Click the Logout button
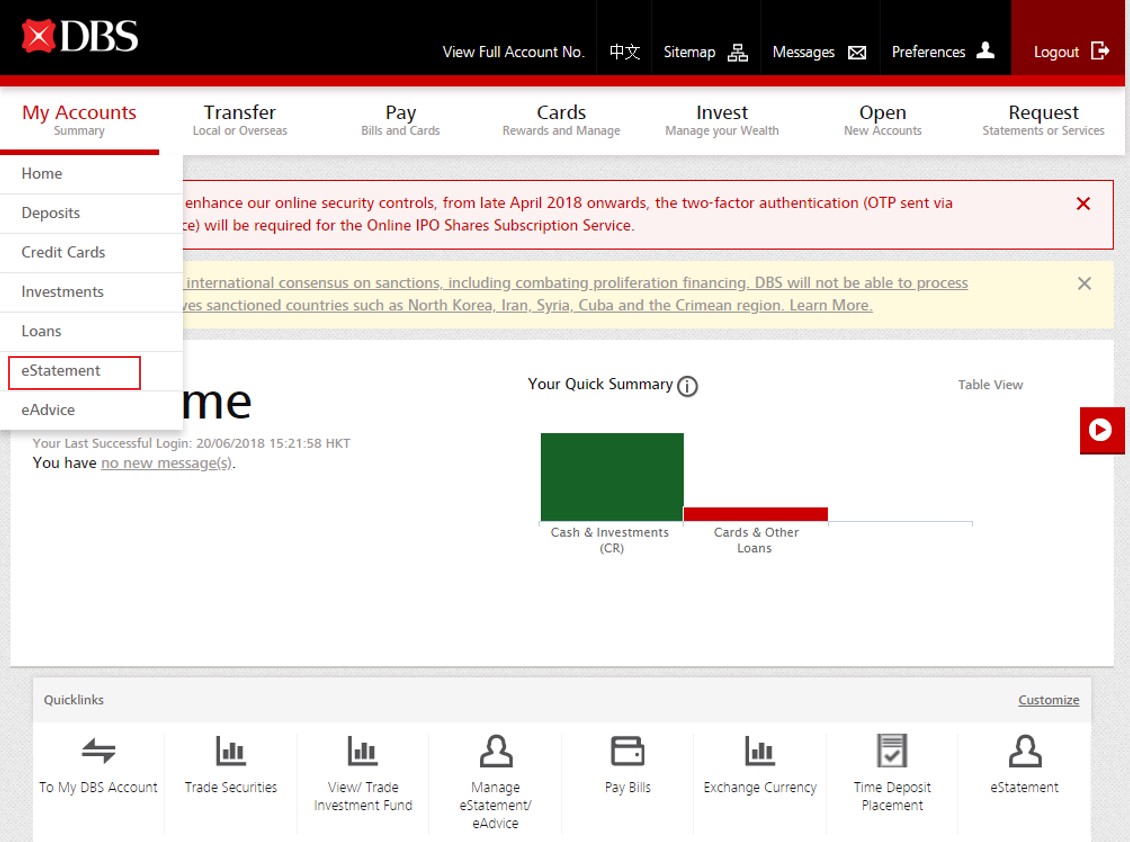This screenshot has height=842, width=1130. coord(1071,51)
